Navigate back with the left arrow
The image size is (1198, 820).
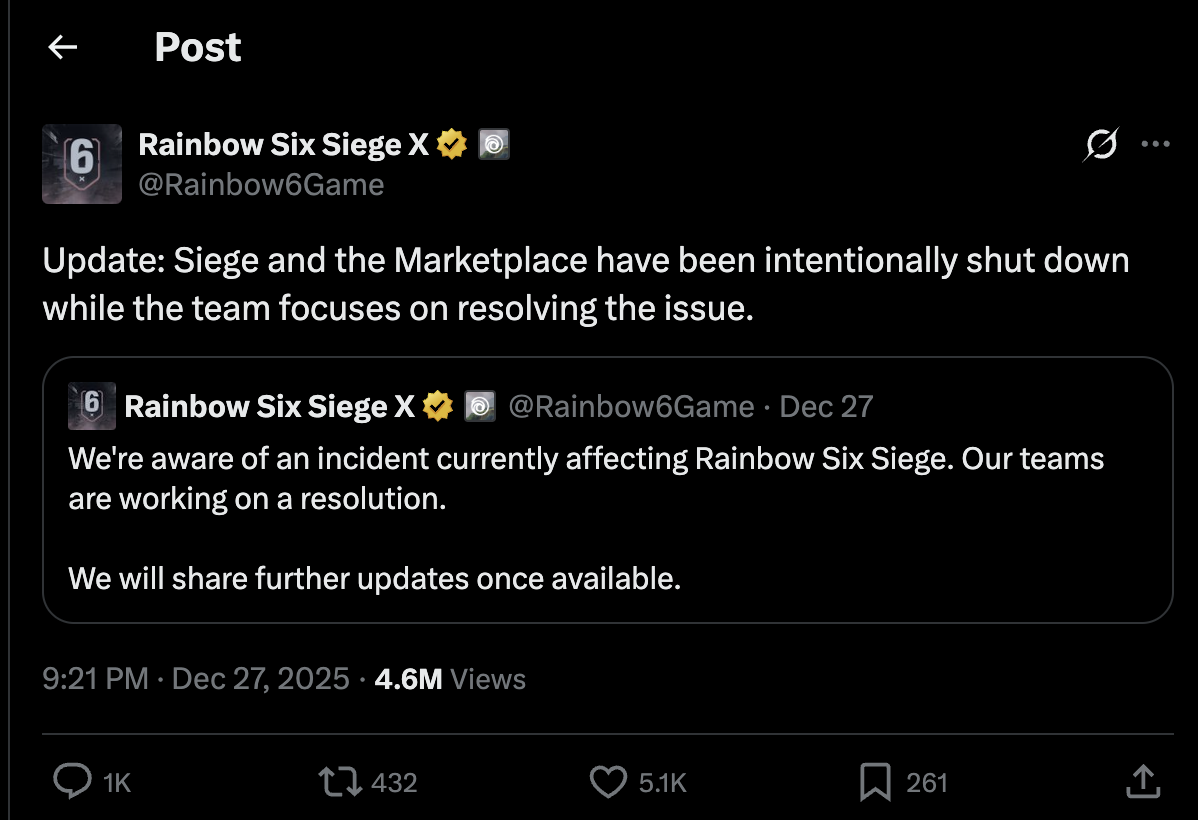point(62,47)
